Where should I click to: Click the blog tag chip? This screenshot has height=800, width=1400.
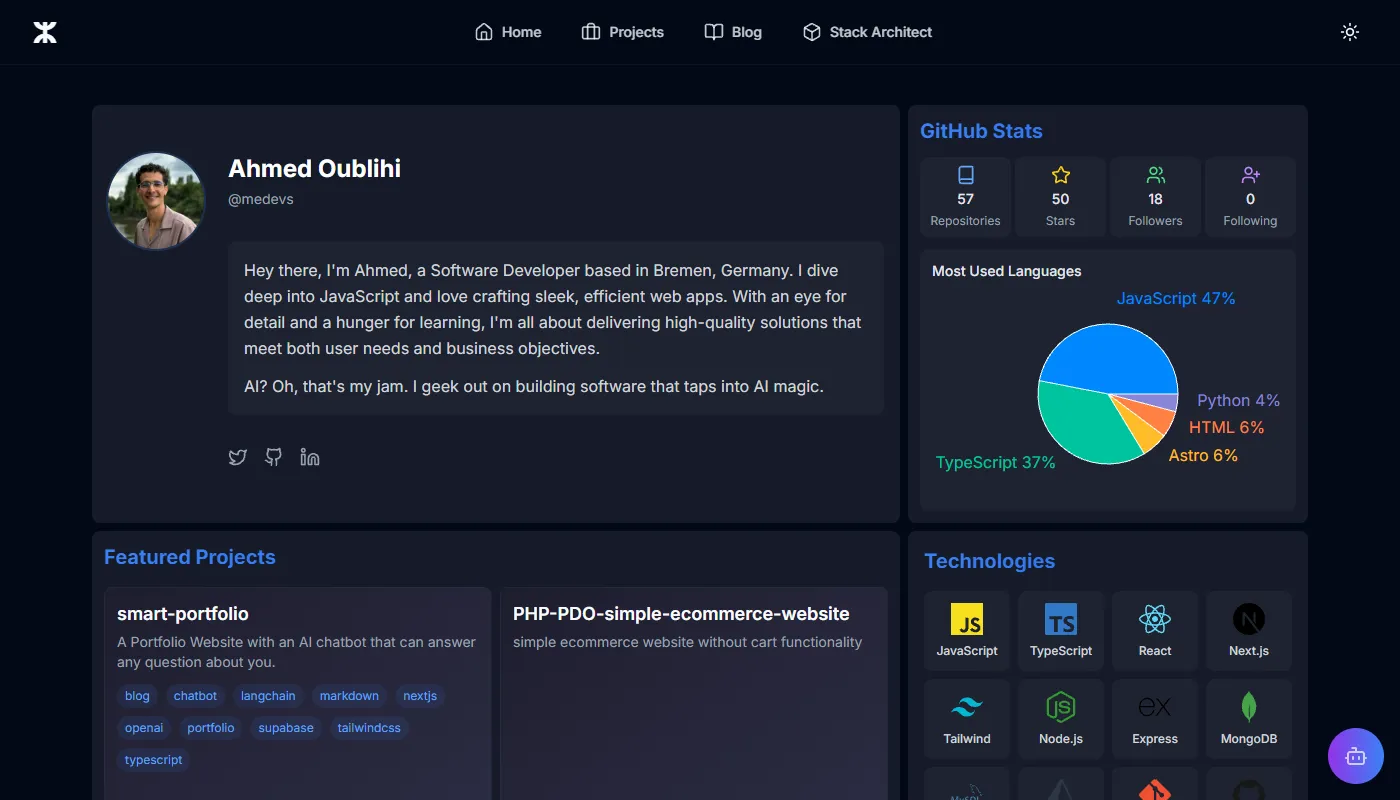(137, 696)
